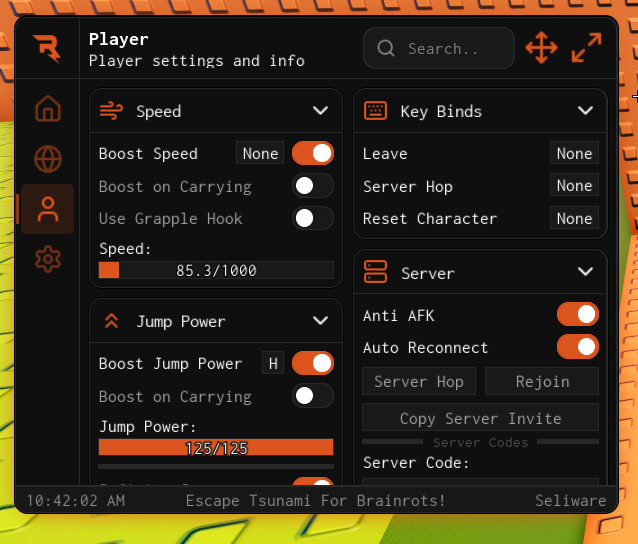
Task: Click the Speed: label
Action: click(125, 248)
